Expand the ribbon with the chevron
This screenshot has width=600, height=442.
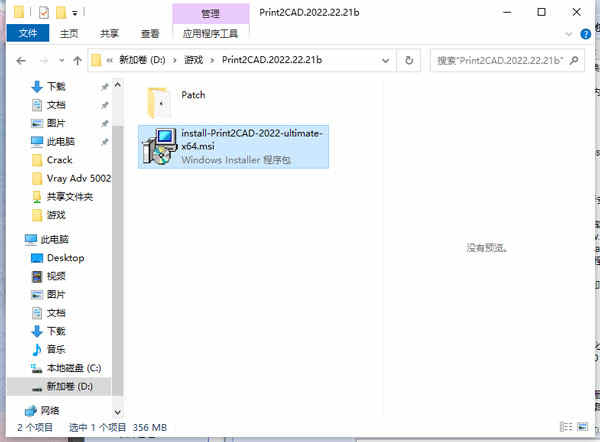tap(569, 34)
